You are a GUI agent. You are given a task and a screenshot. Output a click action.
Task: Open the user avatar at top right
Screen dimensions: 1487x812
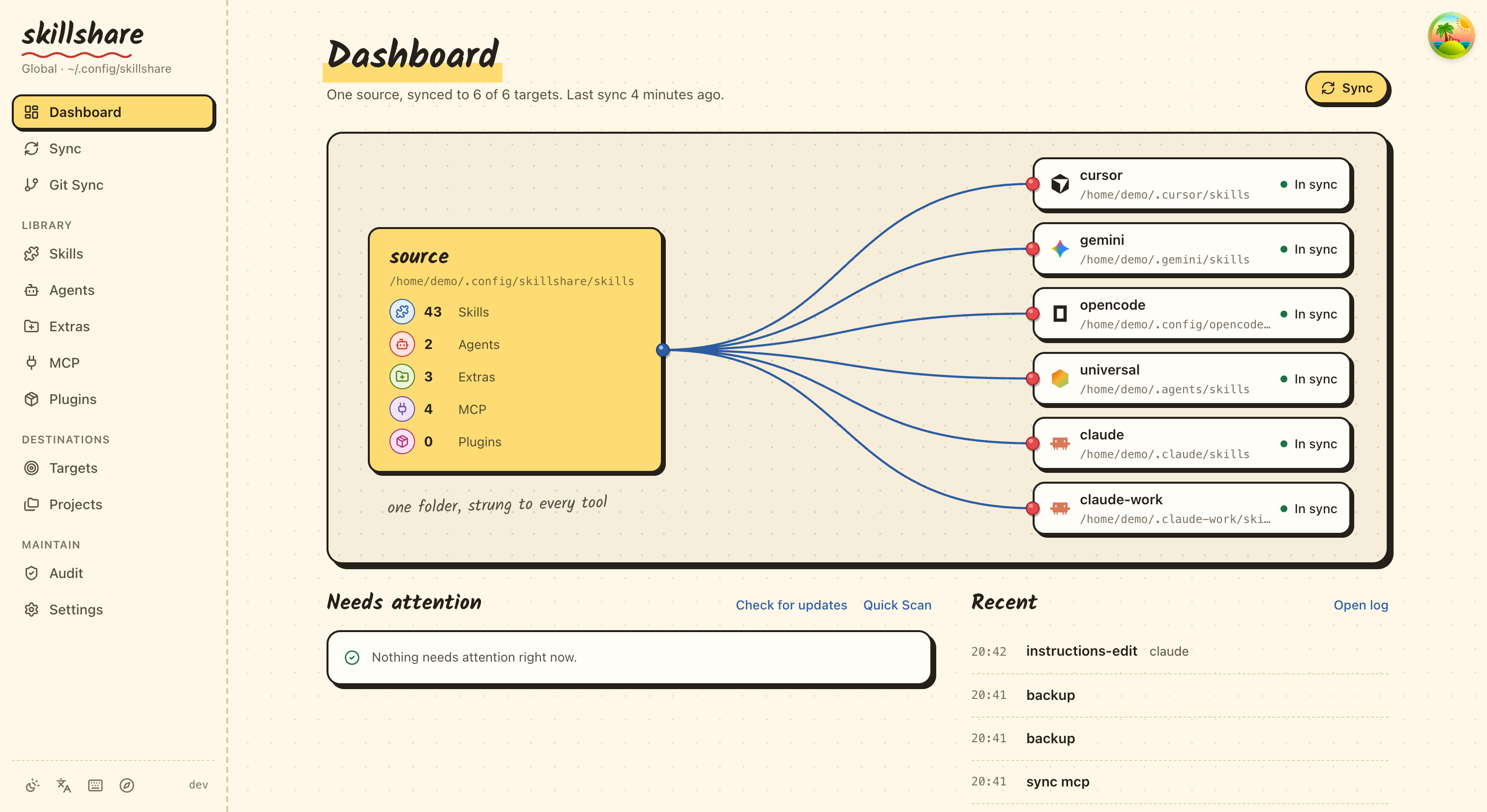[x=1451, y=36]
